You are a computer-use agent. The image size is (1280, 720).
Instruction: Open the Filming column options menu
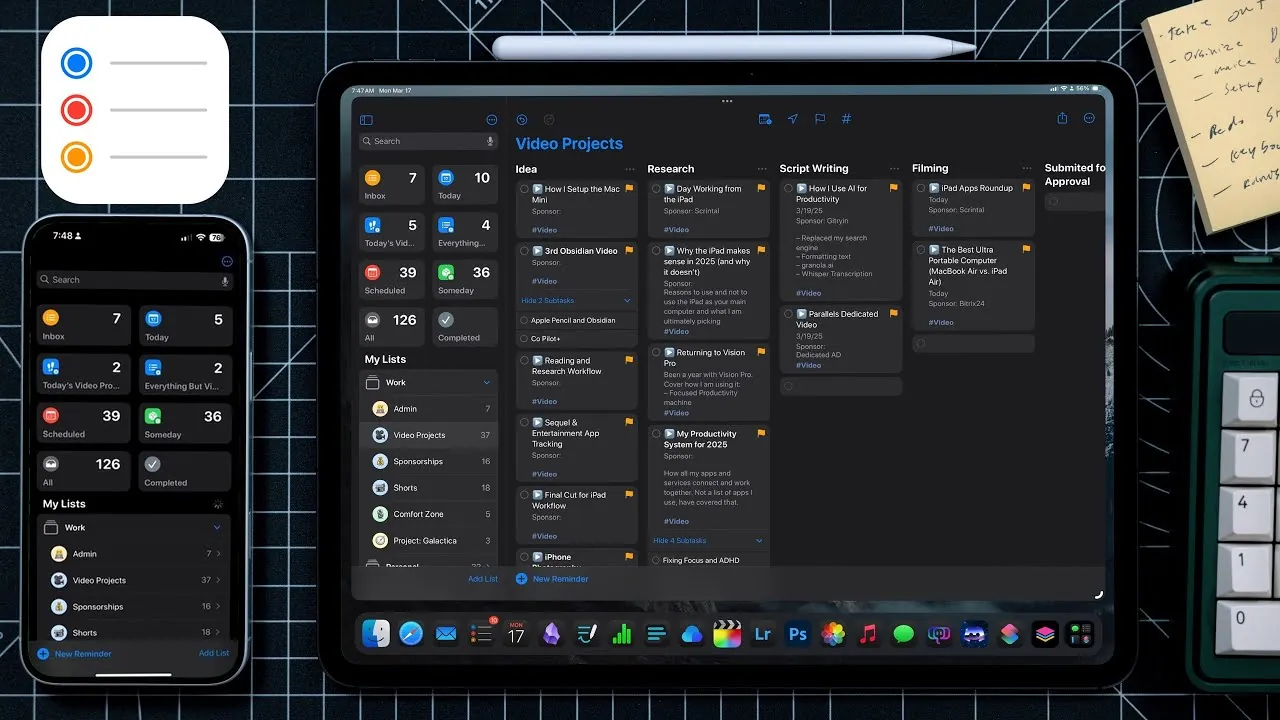click(1026, 169)
